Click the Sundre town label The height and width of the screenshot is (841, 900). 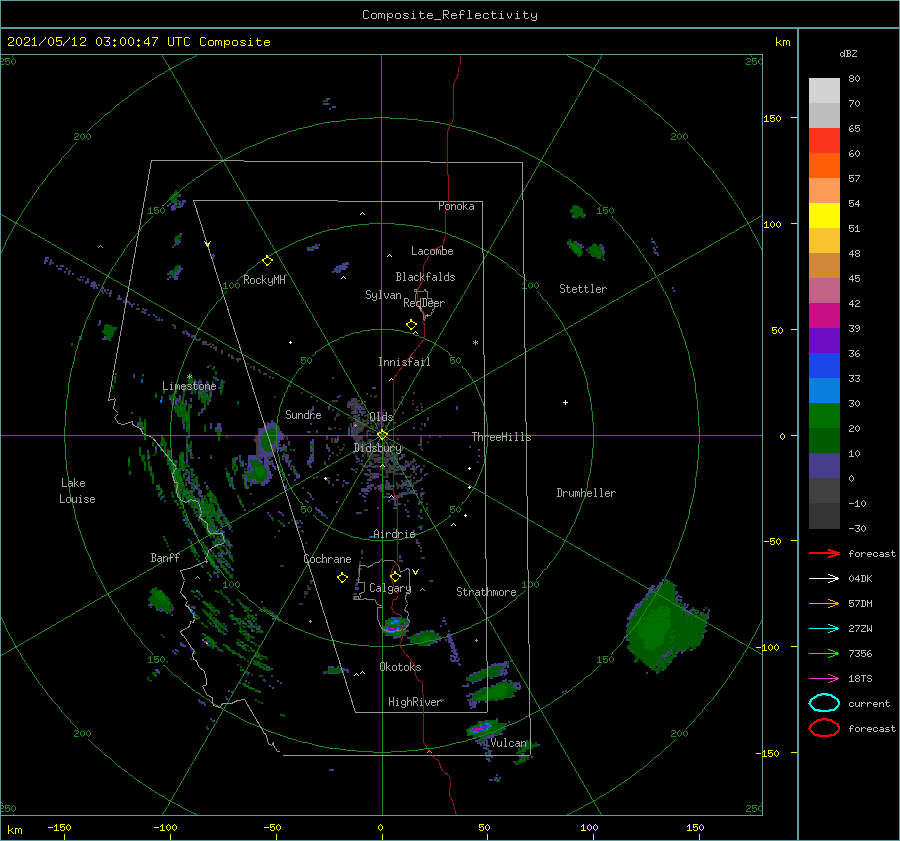click(303, 414)
